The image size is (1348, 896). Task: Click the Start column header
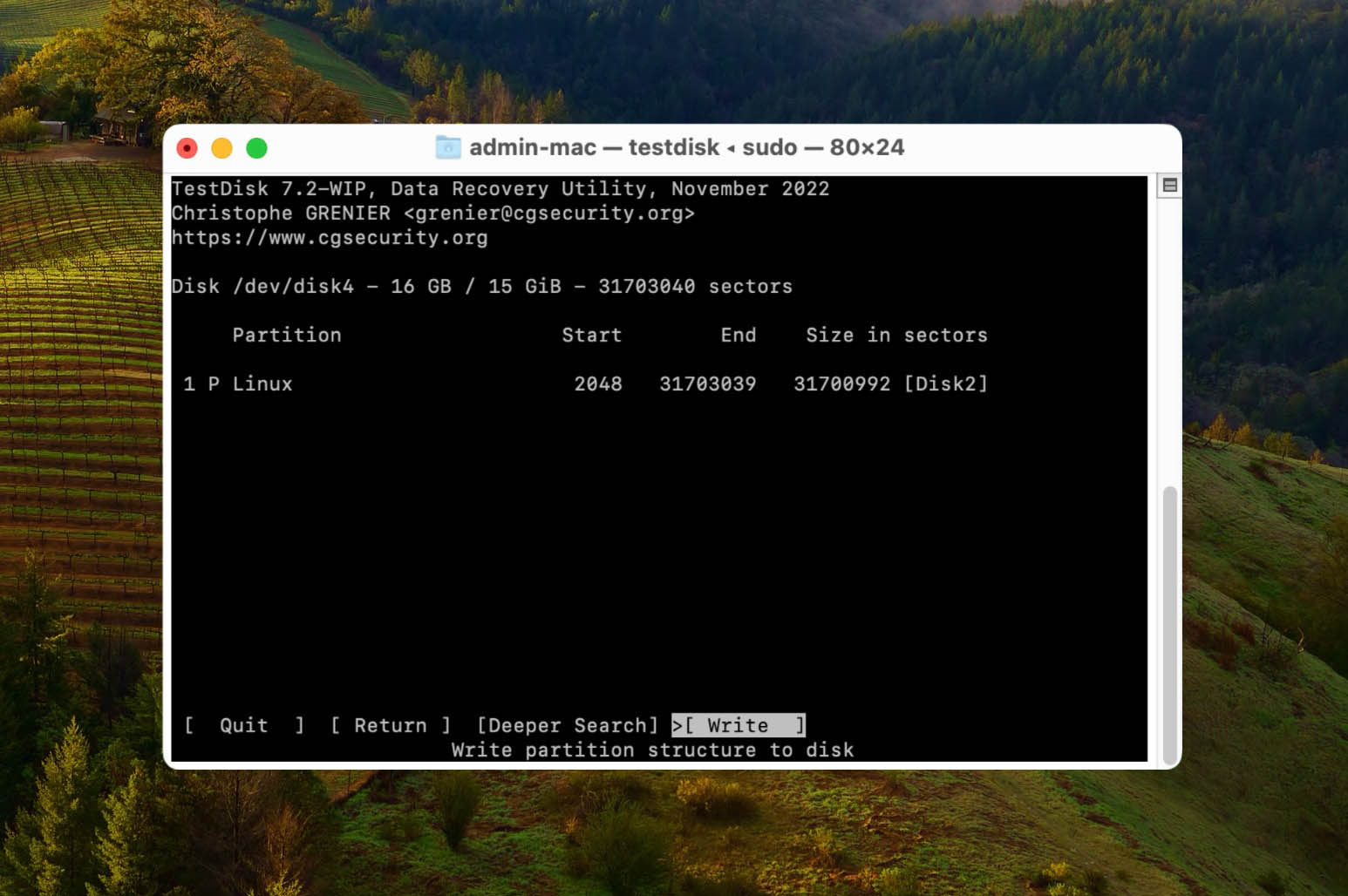pos(591,335)
